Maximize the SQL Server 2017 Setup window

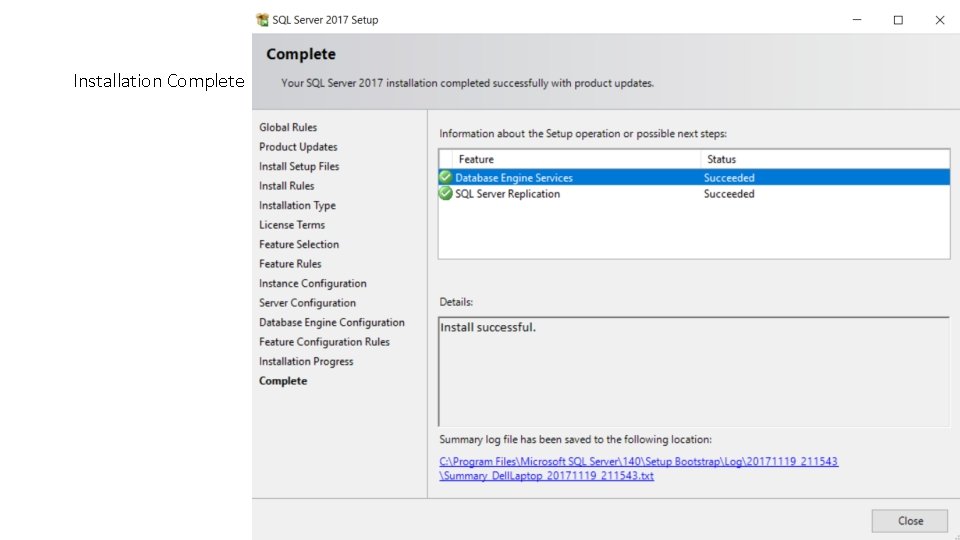tap(898, 20)
